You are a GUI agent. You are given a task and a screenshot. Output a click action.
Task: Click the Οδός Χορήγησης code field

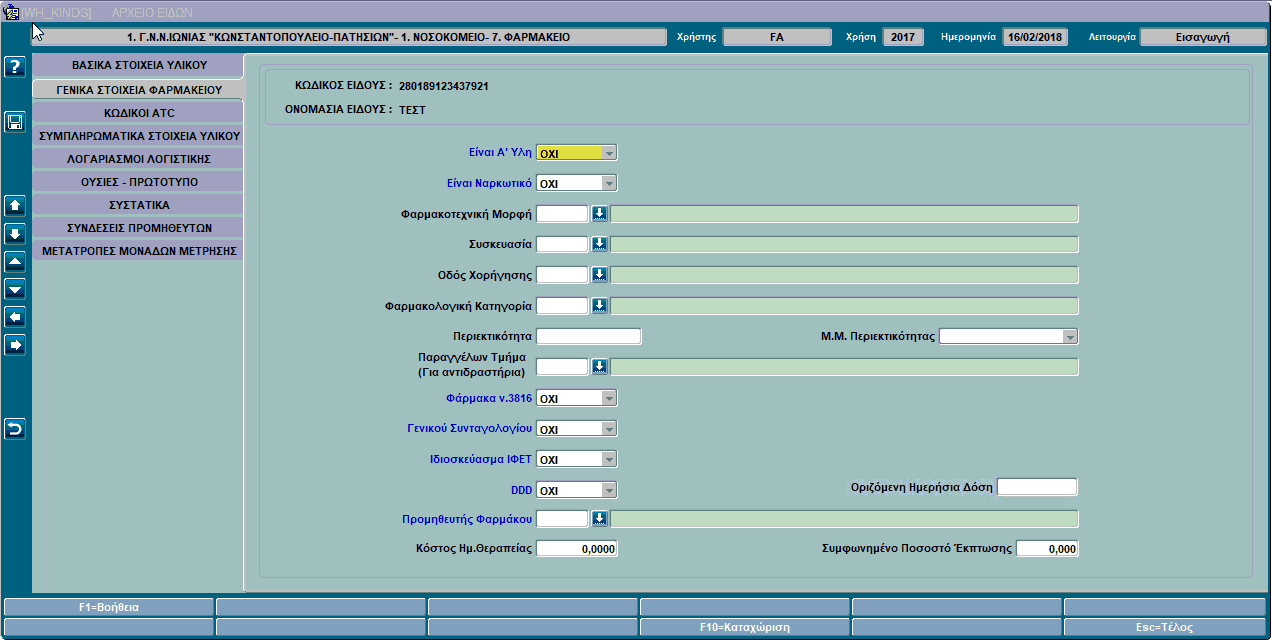click(563, 275)
